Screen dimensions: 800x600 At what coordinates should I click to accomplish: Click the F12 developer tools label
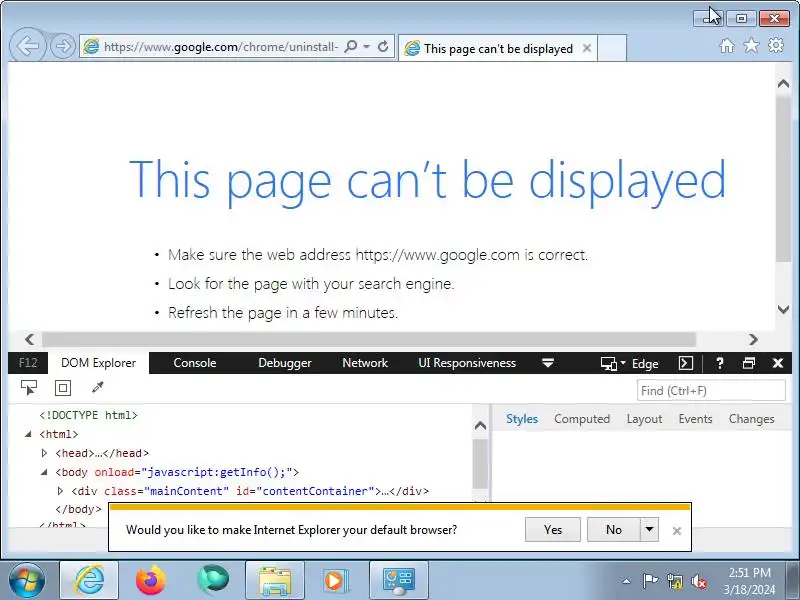(x=28, y=363)
